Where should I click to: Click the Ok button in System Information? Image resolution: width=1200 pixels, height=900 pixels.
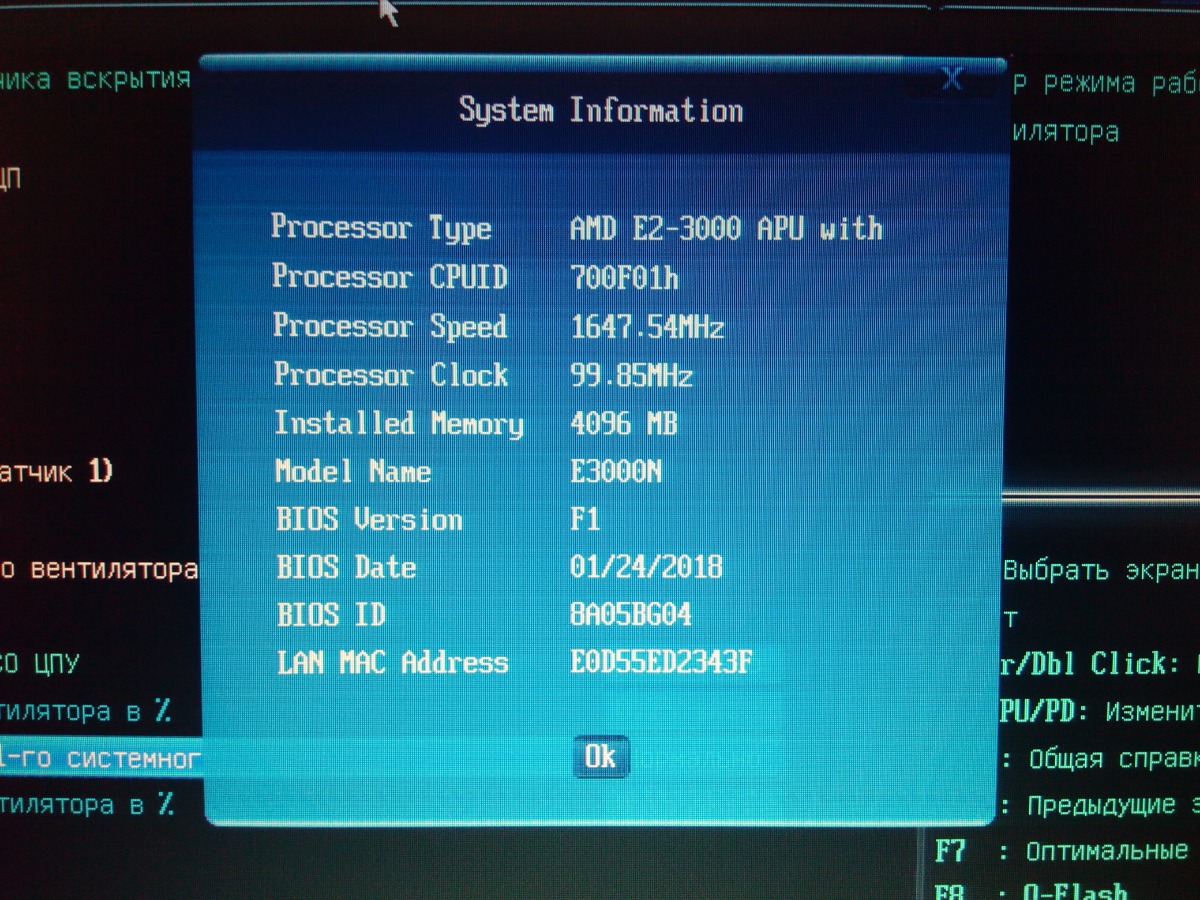(601, 756)
